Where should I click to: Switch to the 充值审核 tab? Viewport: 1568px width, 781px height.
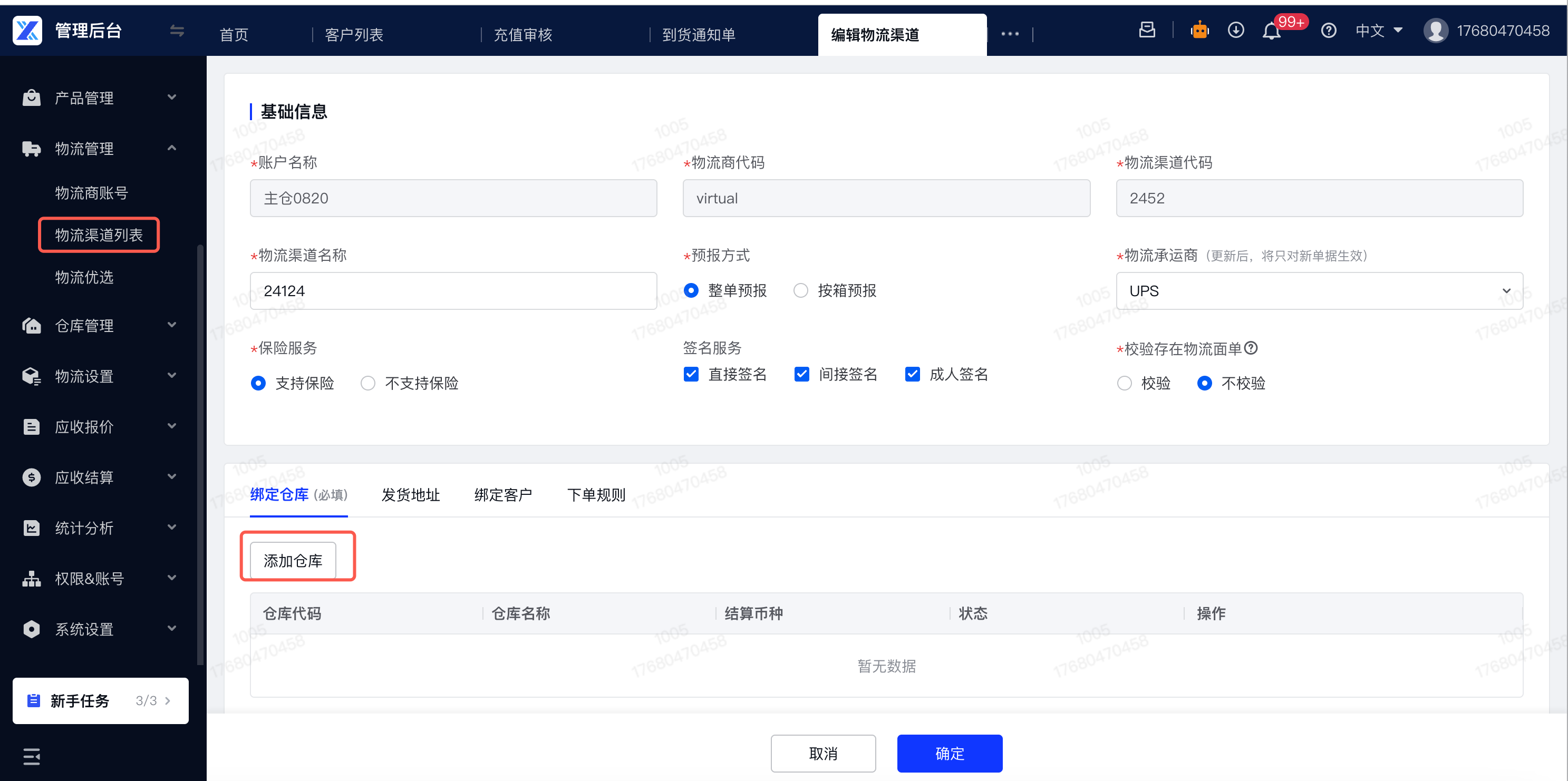click(x=523, y=35)
